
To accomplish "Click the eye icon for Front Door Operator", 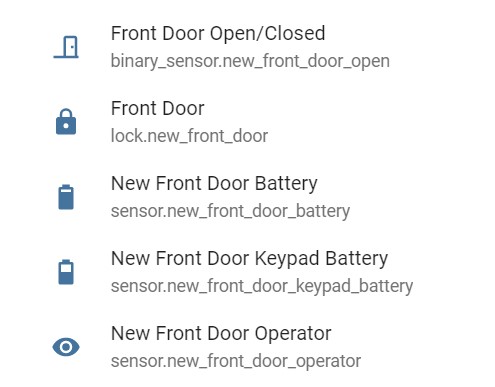I will [x=66, y=347].
